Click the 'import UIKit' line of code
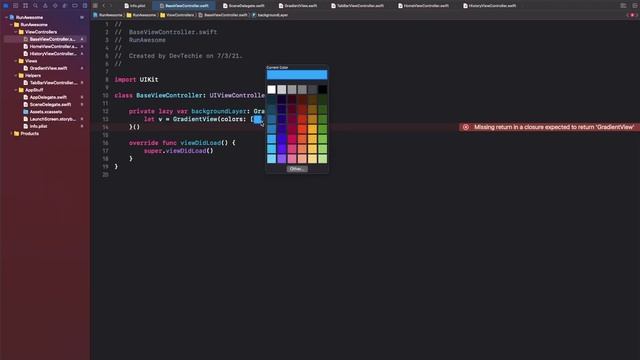The height and width of the screenshot is (360, 640). (x=136, y=80)
